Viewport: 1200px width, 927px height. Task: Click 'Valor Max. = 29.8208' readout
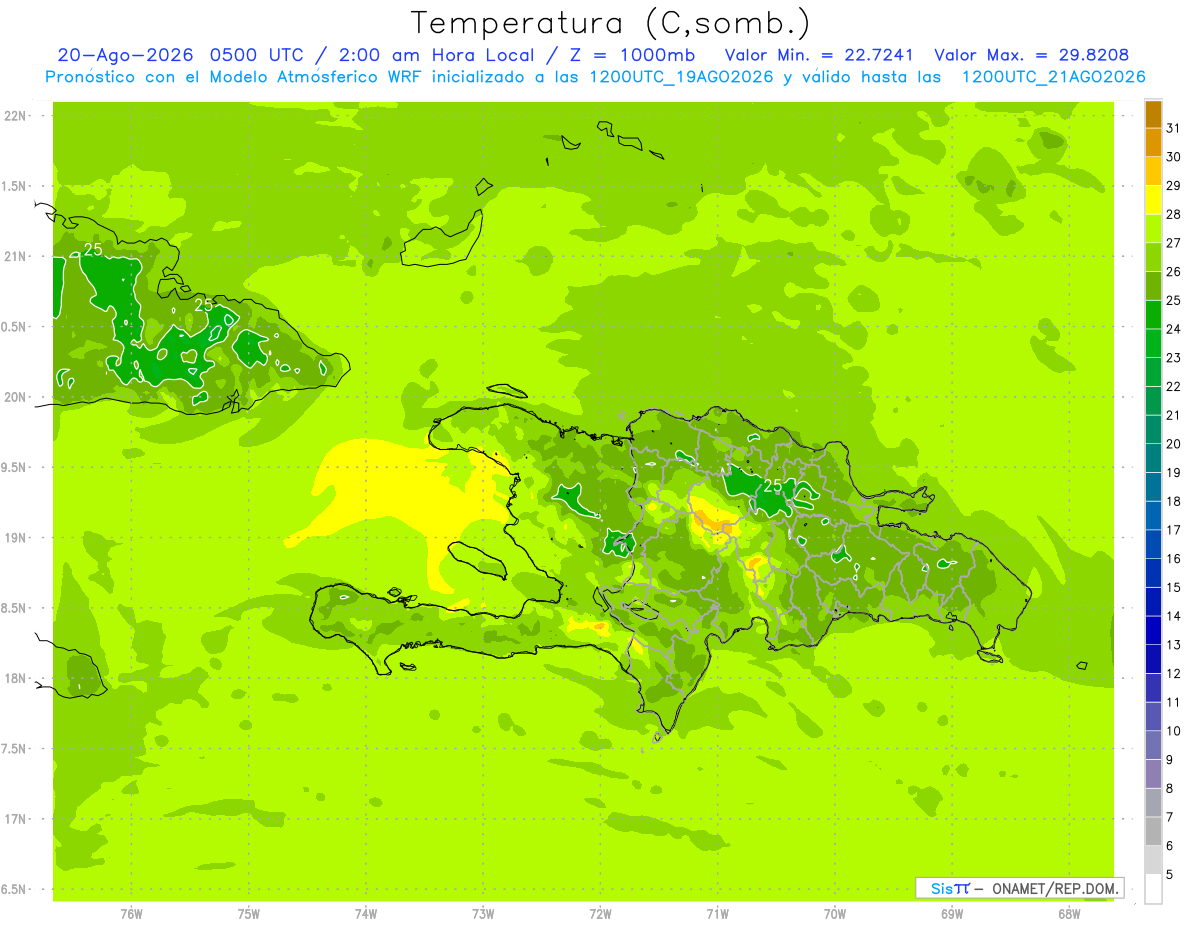pyautogui.click(x=1031, y=56)
